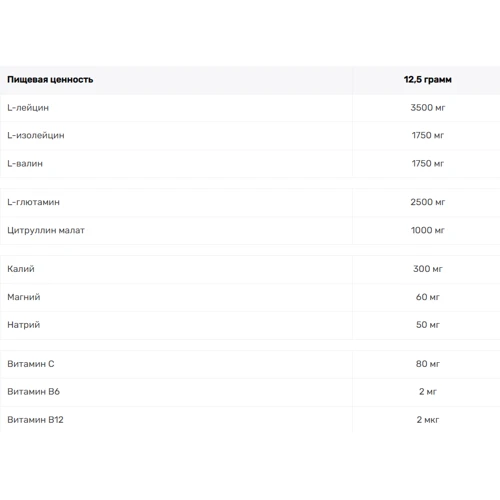Select the 2 мкг value for B12
The width and height of the screenshot is (500, 500).
(x=428, y=420)
